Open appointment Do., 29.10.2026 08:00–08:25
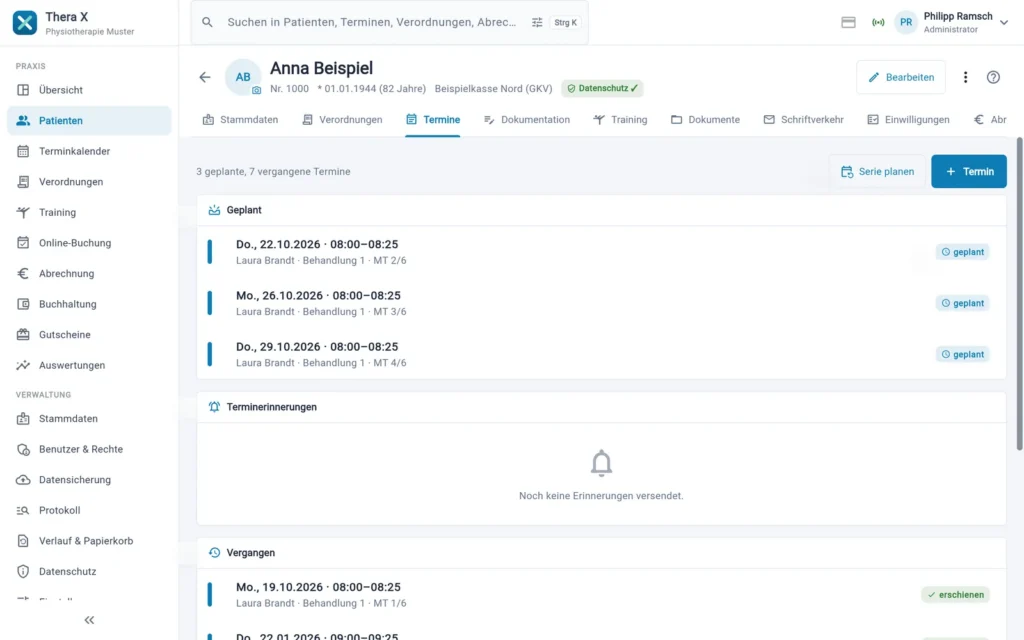Viewport: 1024px width, 640px height. coord(601,354)
